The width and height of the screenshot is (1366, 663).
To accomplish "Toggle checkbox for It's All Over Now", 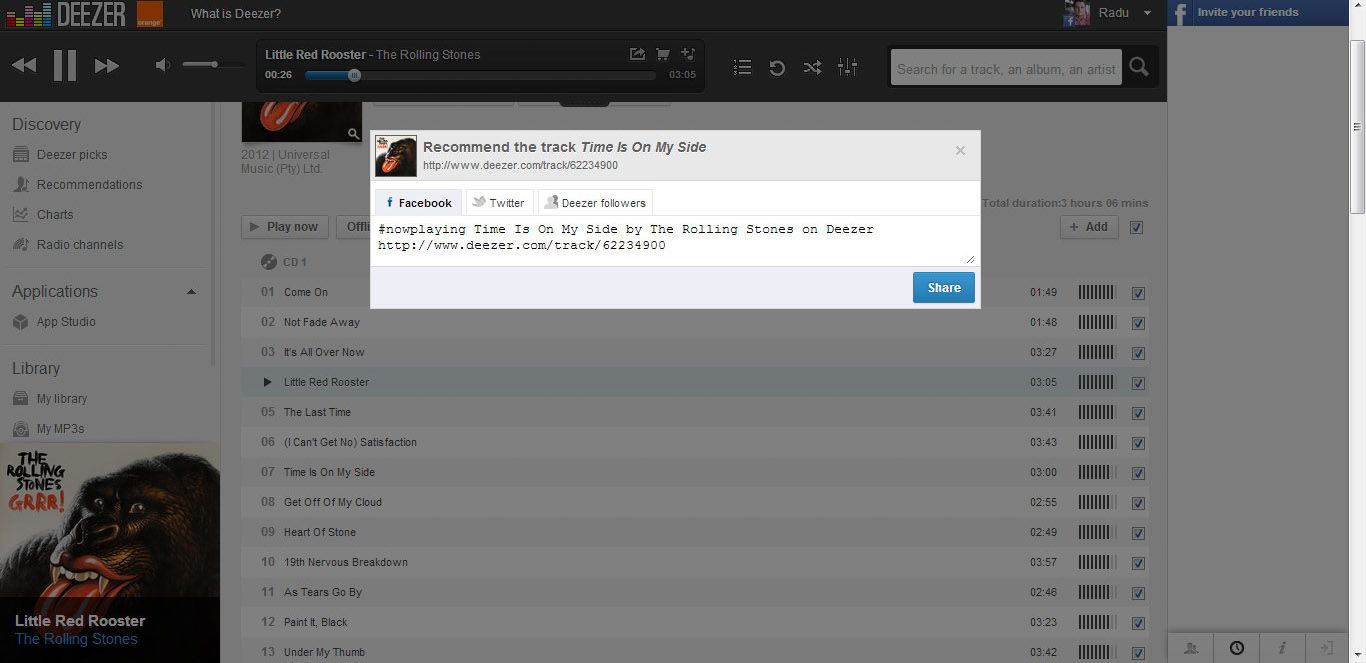I will 1138,353.
